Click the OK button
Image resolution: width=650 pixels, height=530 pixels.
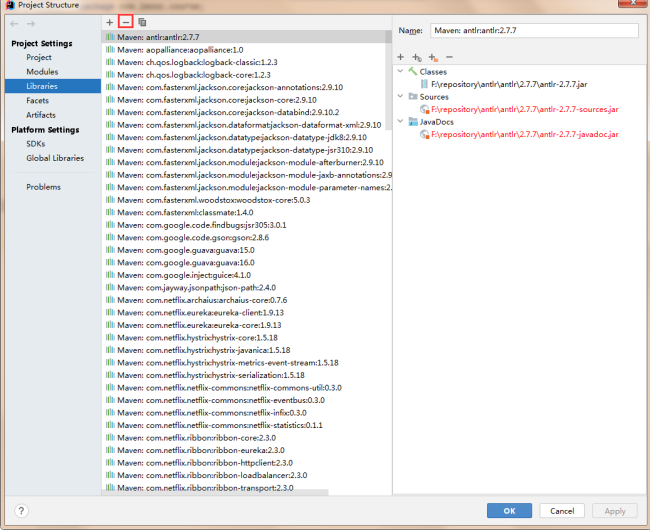coord(509,511)
